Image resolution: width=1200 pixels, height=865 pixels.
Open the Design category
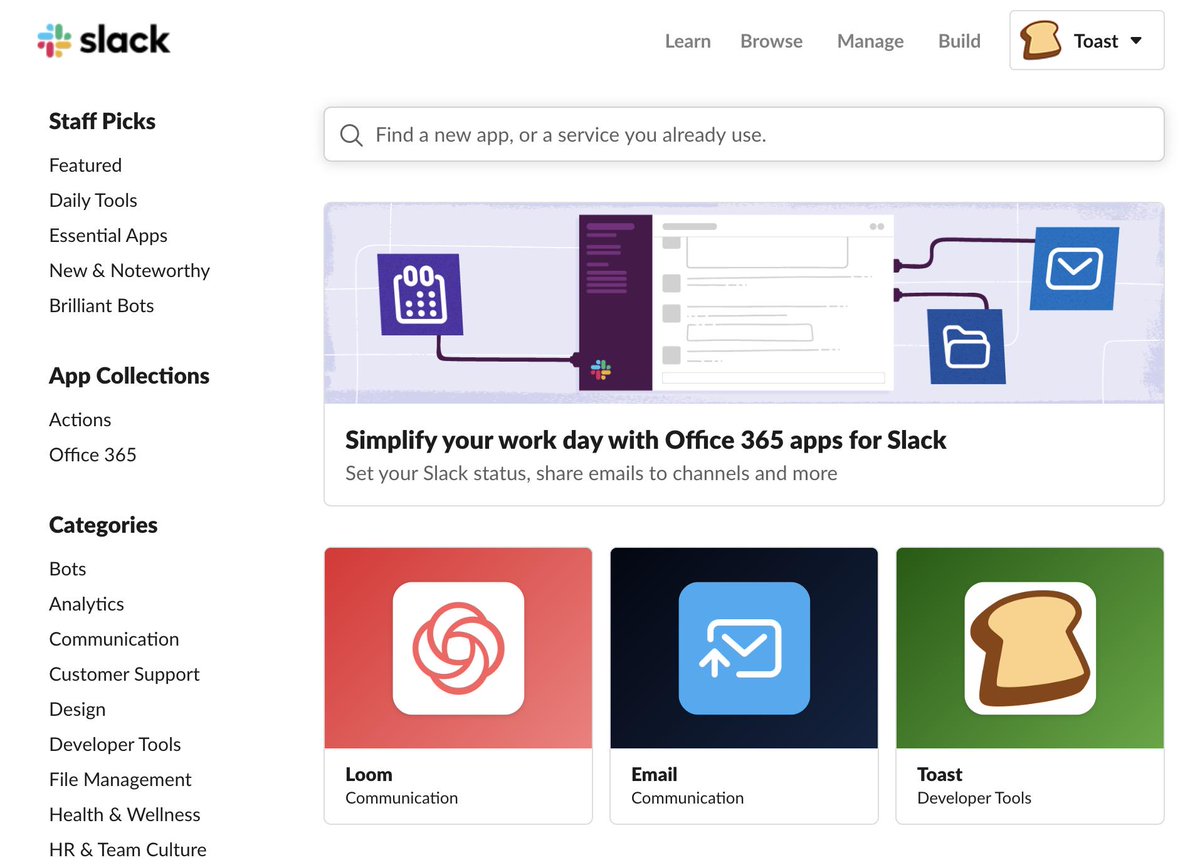pyautogui.click(x=77, y=709)
